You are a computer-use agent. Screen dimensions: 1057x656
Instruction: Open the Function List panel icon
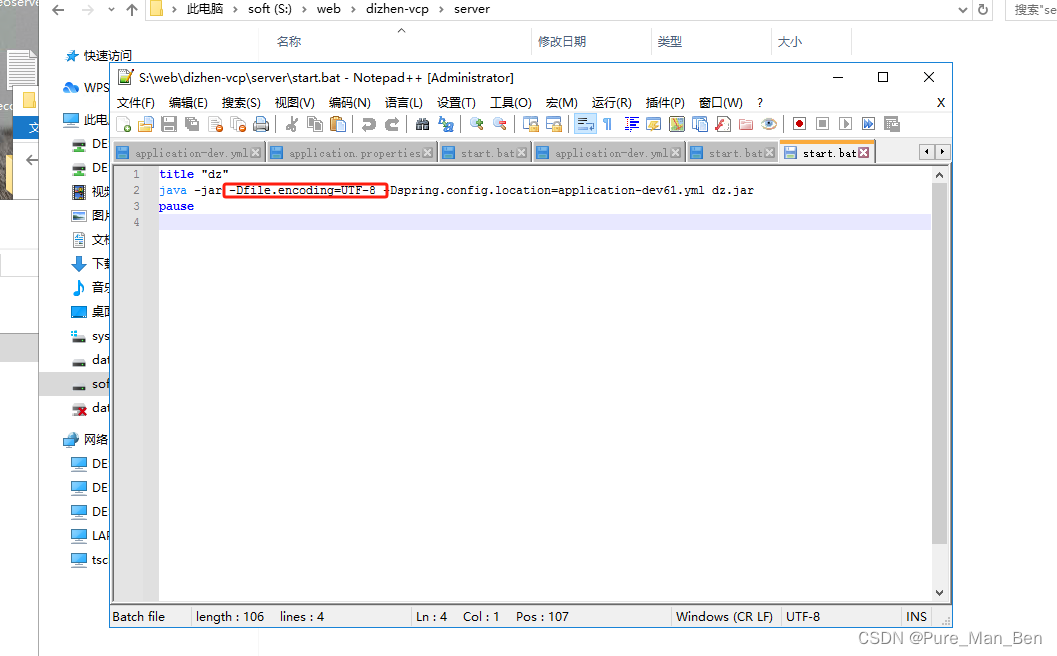point(723,124)
